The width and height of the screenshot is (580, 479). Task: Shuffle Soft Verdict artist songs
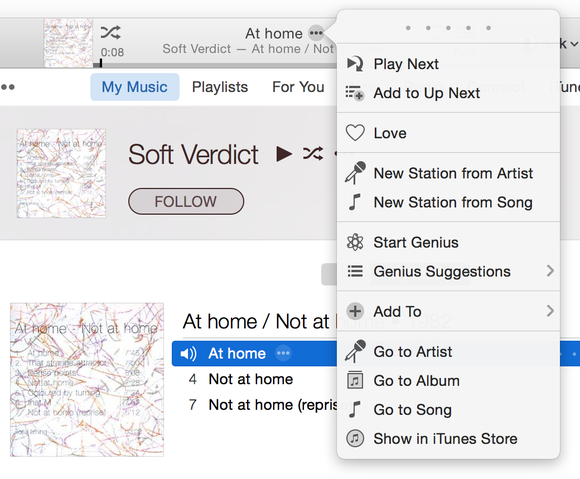[x=313, y=153]
